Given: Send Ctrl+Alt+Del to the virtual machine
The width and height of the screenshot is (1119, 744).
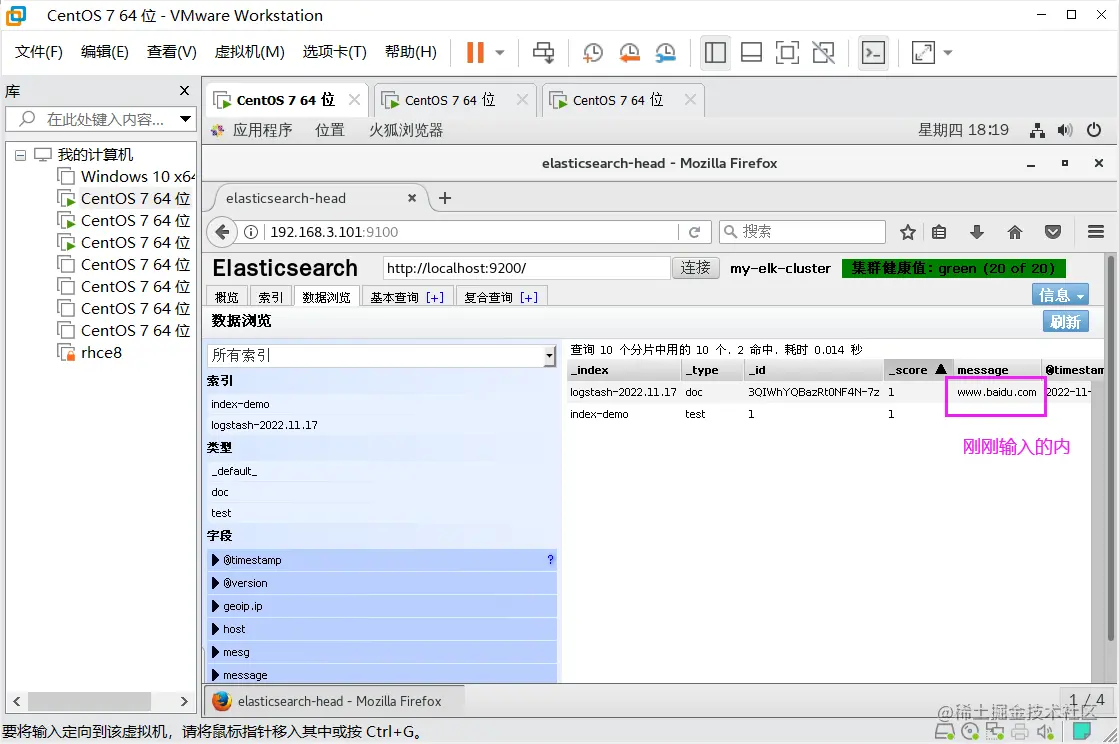Looking at the screenshot, I should coord(543,52).
